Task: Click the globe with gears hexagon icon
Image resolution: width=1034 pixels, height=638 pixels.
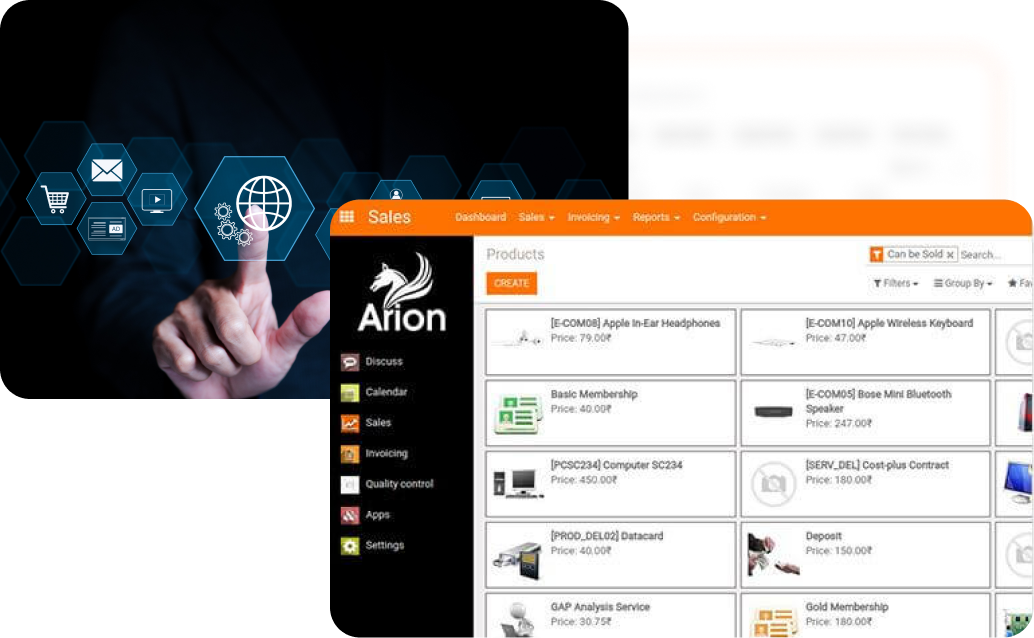Action: [254, 208]
